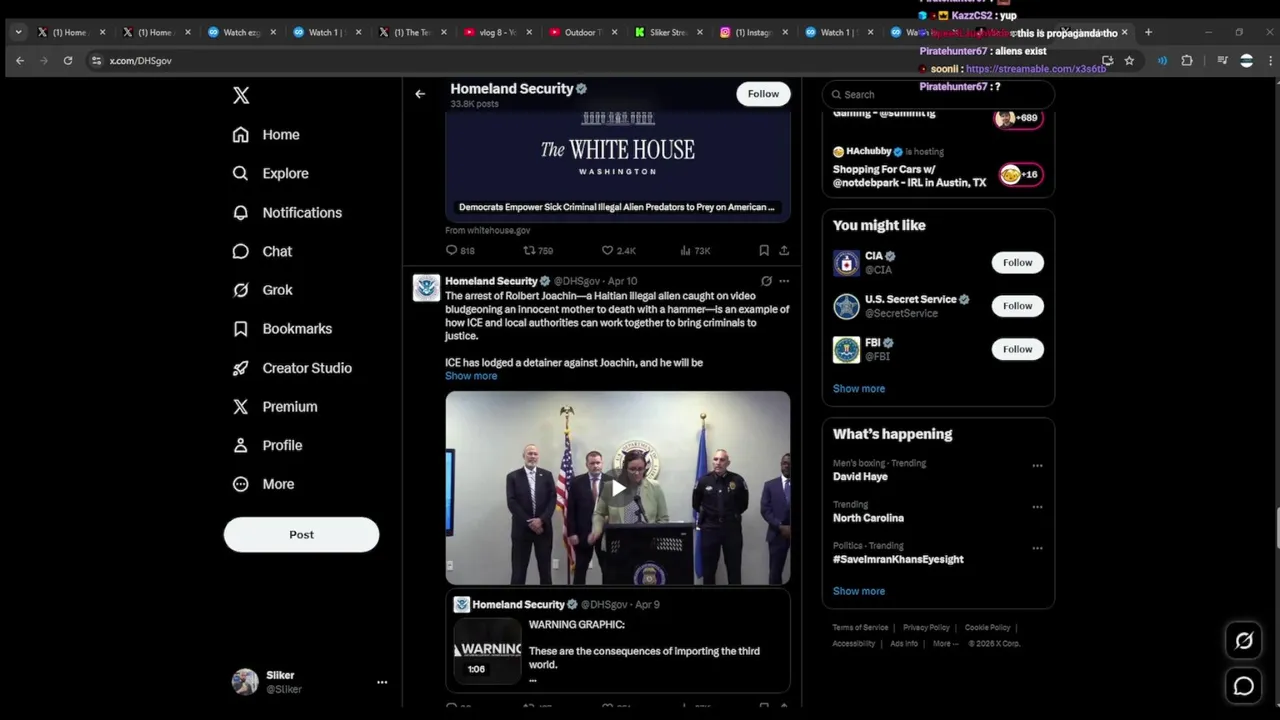1280x720 pixels.
Task: Open HAchubby's Shopping For Cars broadcast
Action: (x=938, y=168)
